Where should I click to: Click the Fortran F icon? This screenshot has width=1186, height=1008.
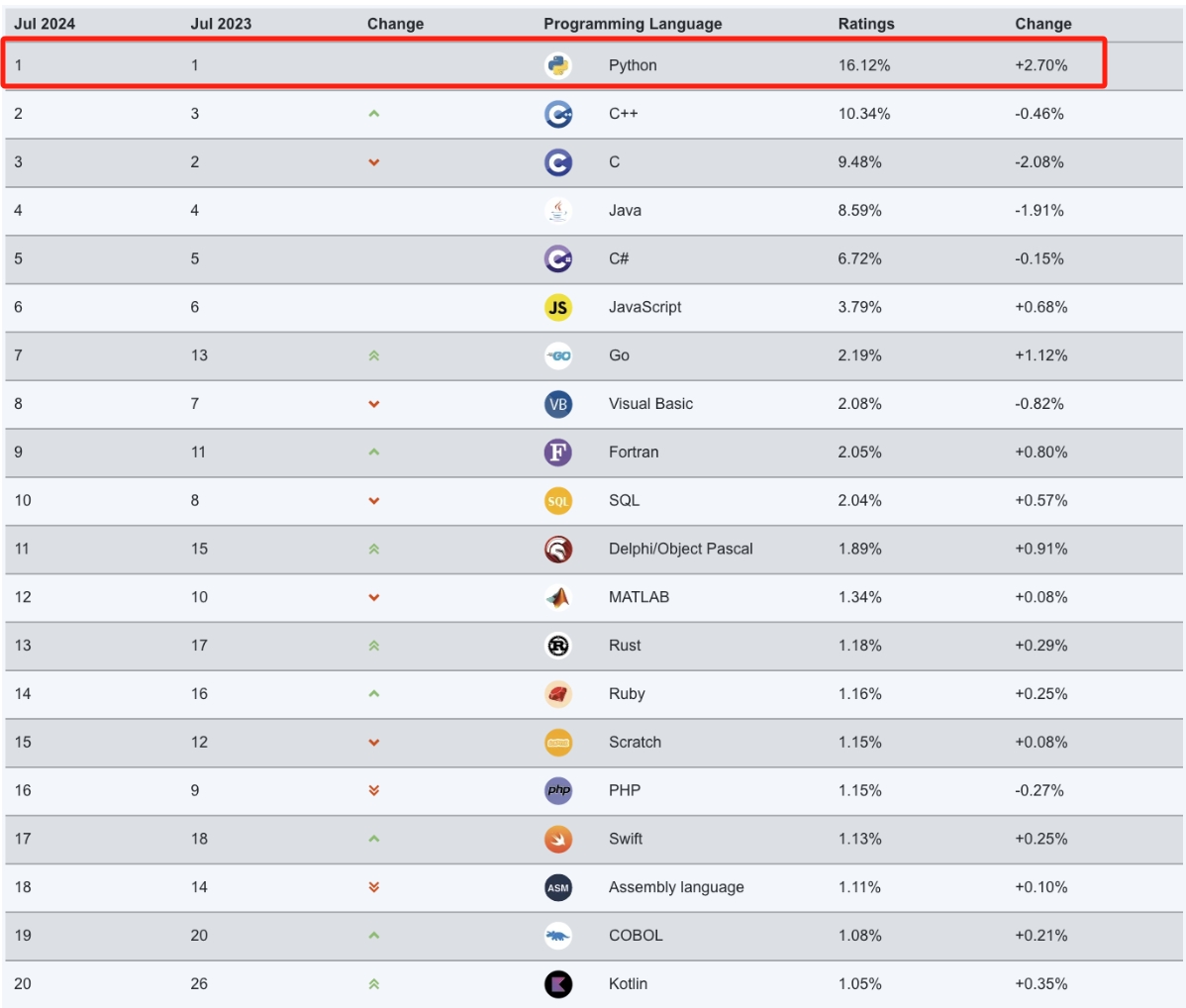(558, 453)
